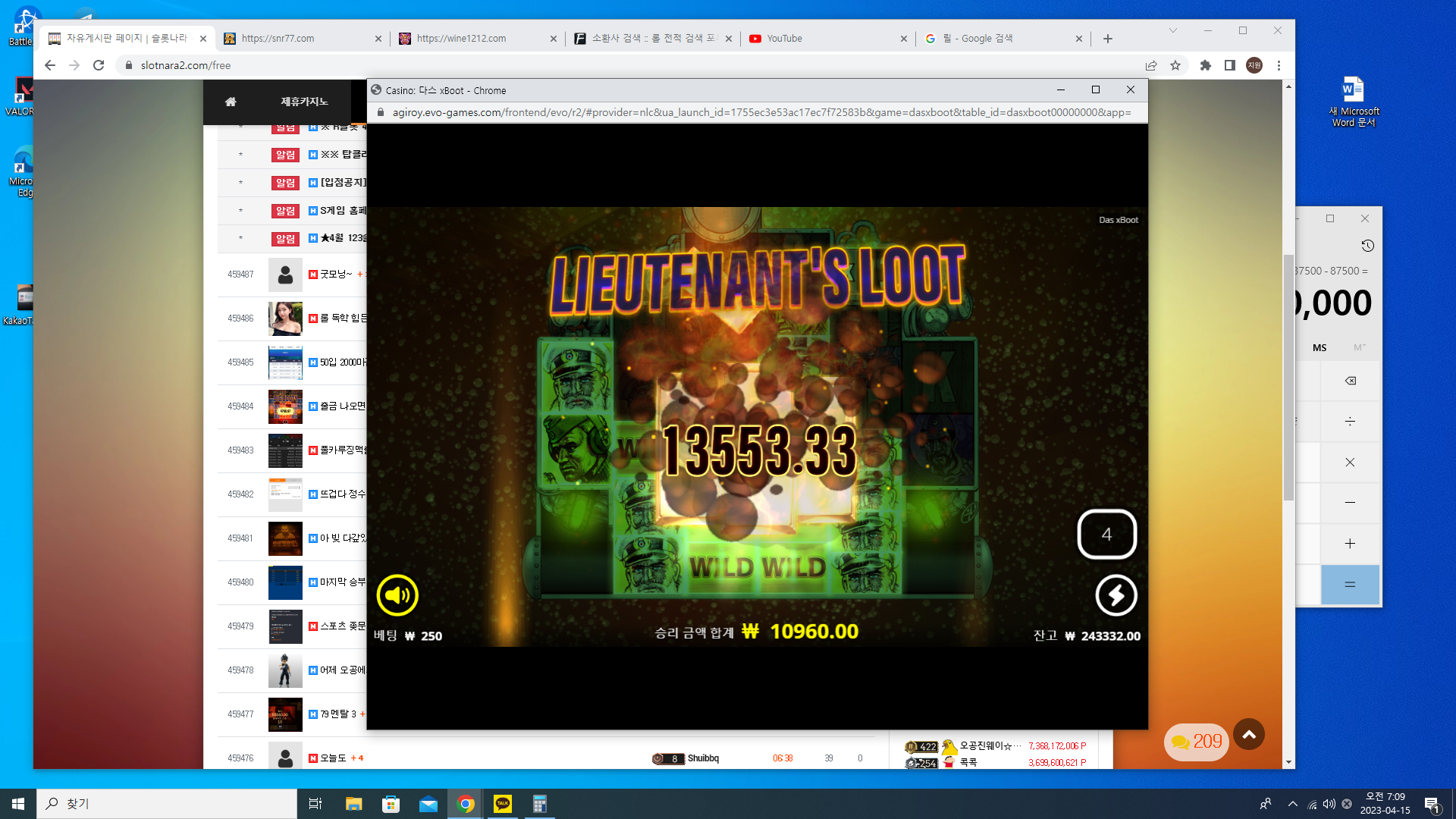The width and height of the screenshot is (1456, 819).
Task: Open post 459487 굿모닝~
Action: click(x=336, y=275)
